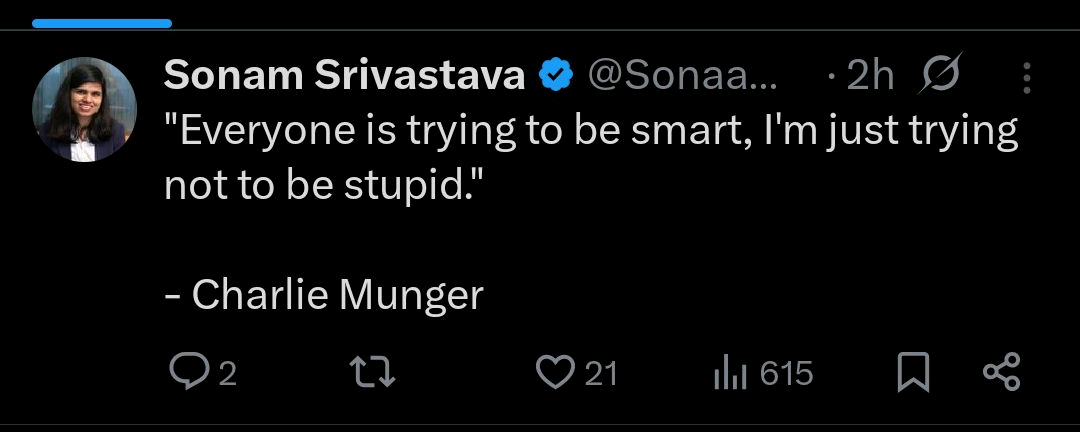Open the three-dot more options menu
The image size is (1080, 432).
(x=1026, y=76)
